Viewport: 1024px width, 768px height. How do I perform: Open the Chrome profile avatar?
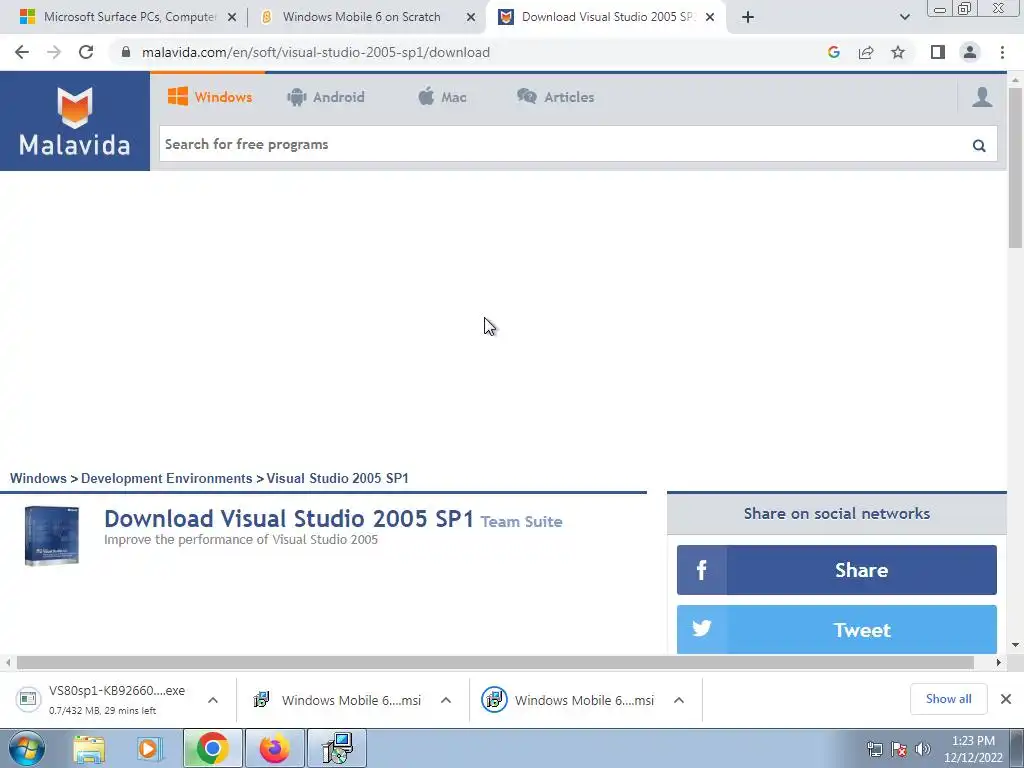click(x=970, y=52)
